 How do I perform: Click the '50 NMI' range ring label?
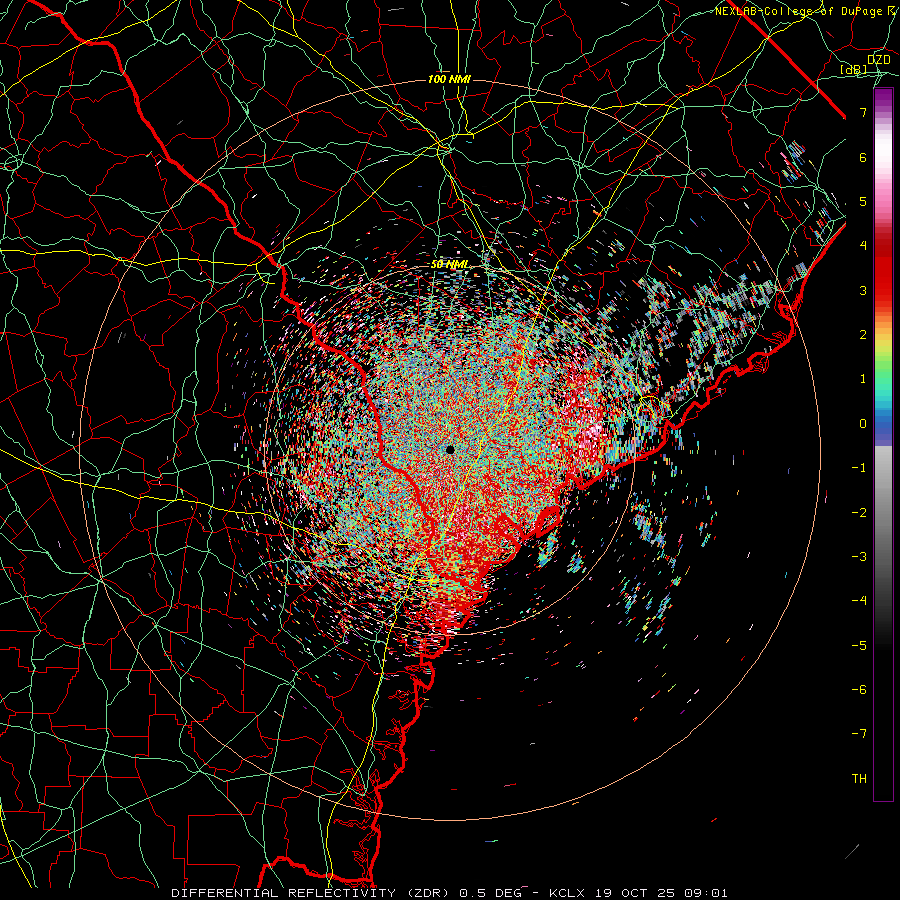[449, 265]
